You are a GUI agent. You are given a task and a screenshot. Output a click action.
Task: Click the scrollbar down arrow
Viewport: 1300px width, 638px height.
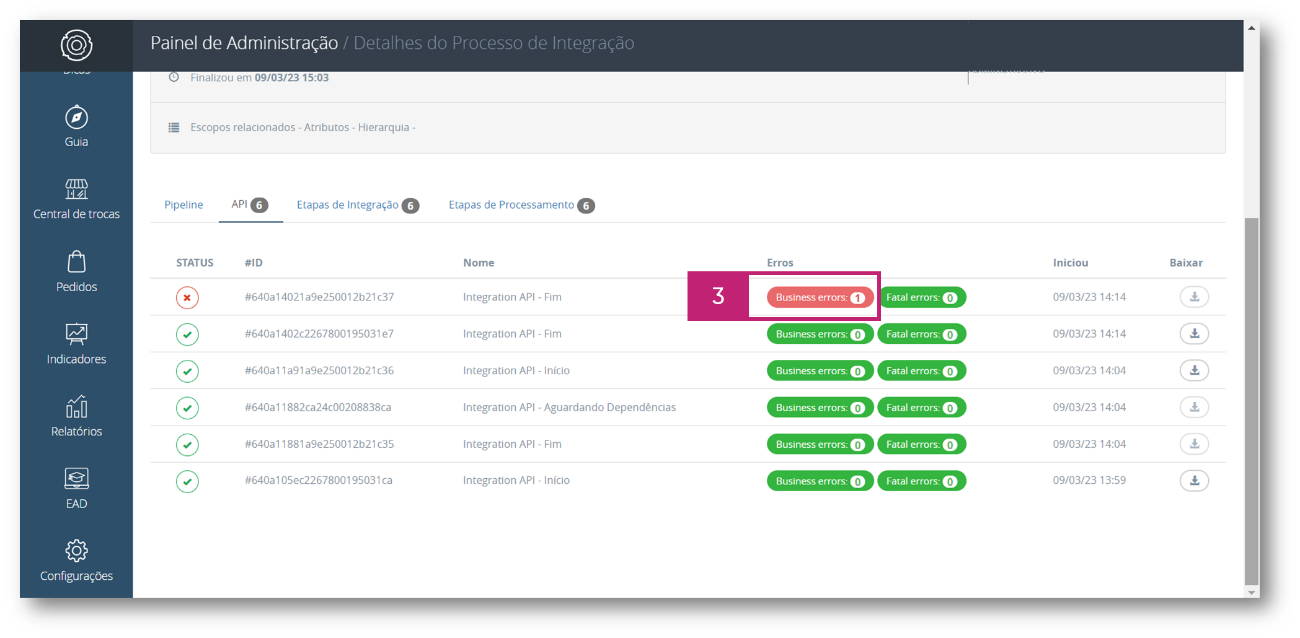coord(1251,592)
